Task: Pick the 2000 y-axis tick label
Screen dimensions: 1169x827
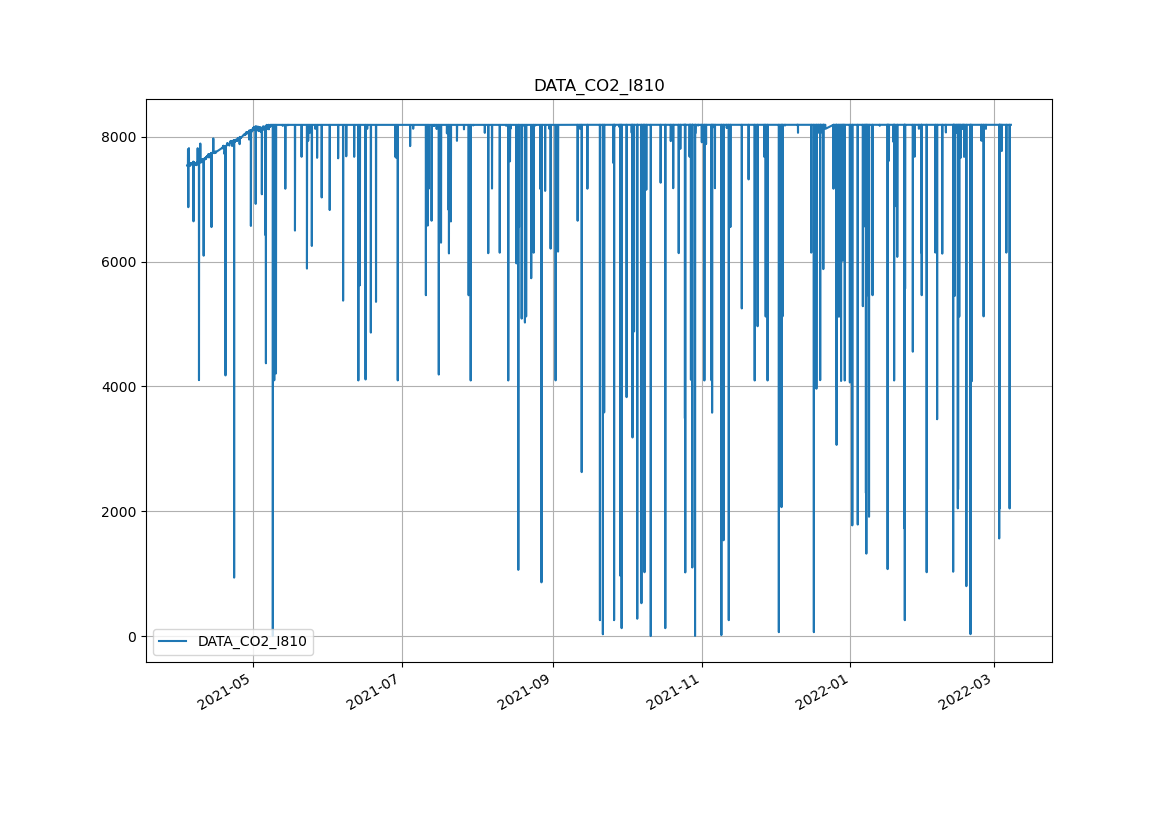Action: [x=120, y=512]
